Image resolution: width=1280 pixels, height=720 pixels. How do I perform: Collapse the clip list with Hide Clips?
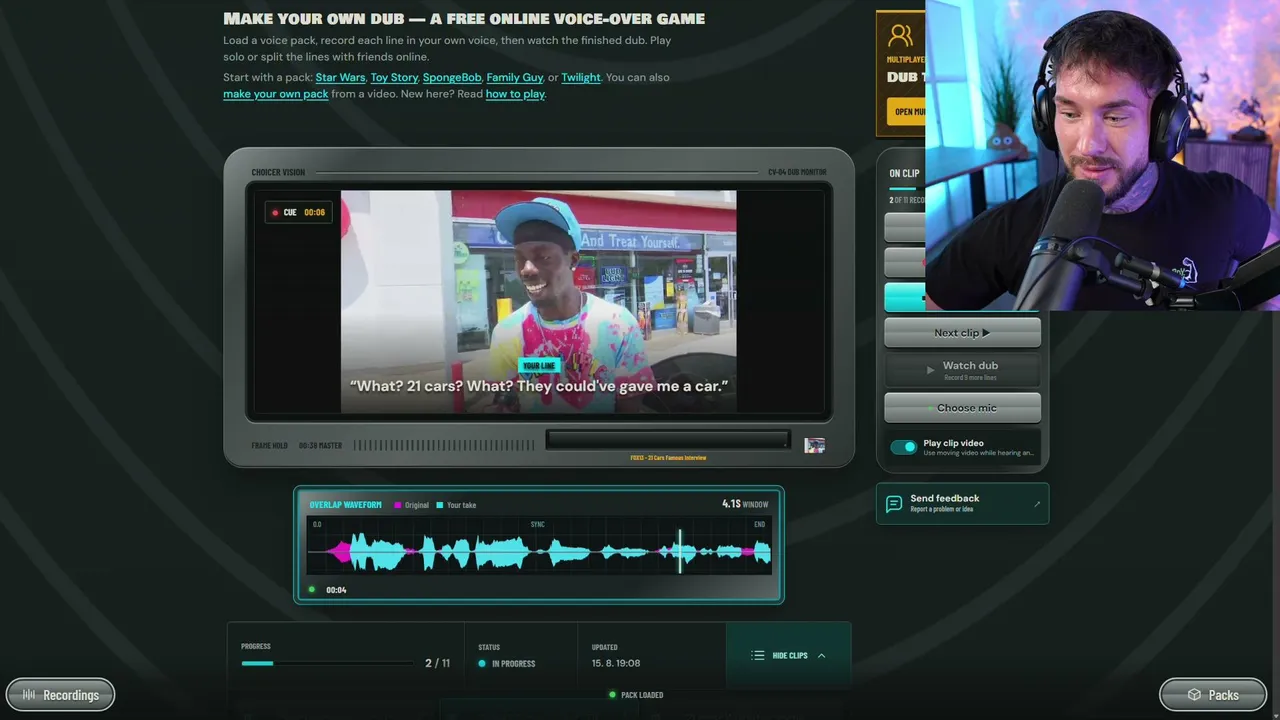click(788, 656)
